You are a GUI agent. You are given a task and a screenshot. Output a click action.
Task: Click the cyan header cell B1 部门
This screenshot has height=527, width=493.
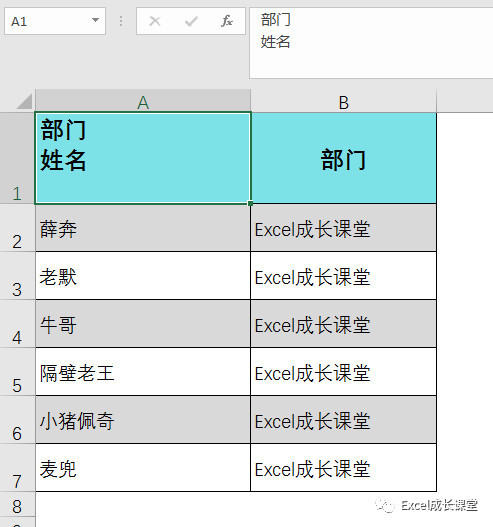coord(343,158)
